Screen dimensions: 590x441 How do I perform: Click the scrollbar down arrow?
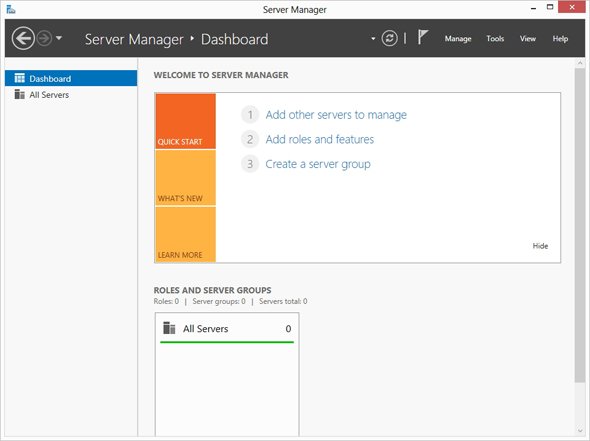click(580, 431)
